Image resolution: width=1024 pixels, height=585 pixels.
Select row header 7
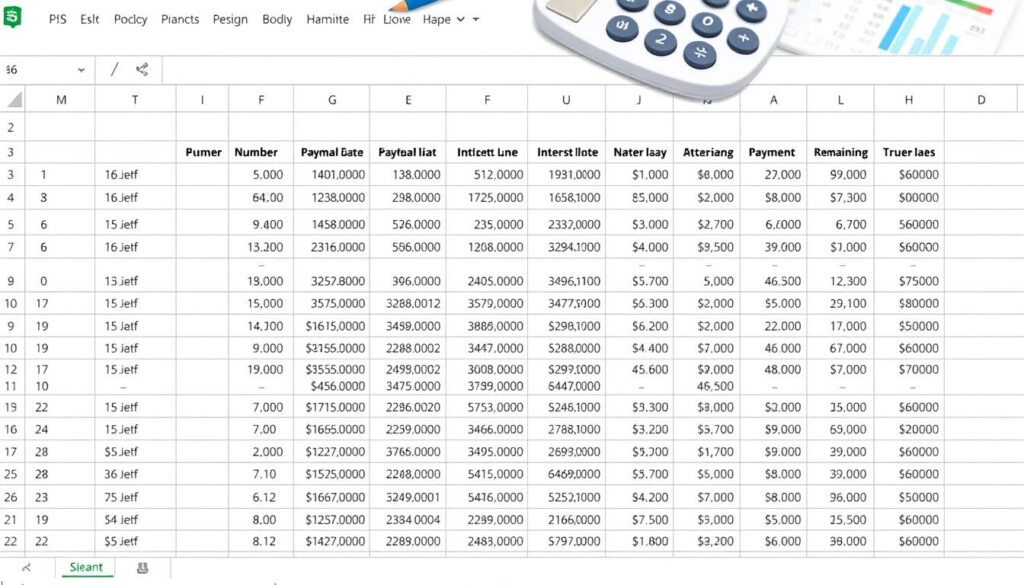[x=11, y=247]
